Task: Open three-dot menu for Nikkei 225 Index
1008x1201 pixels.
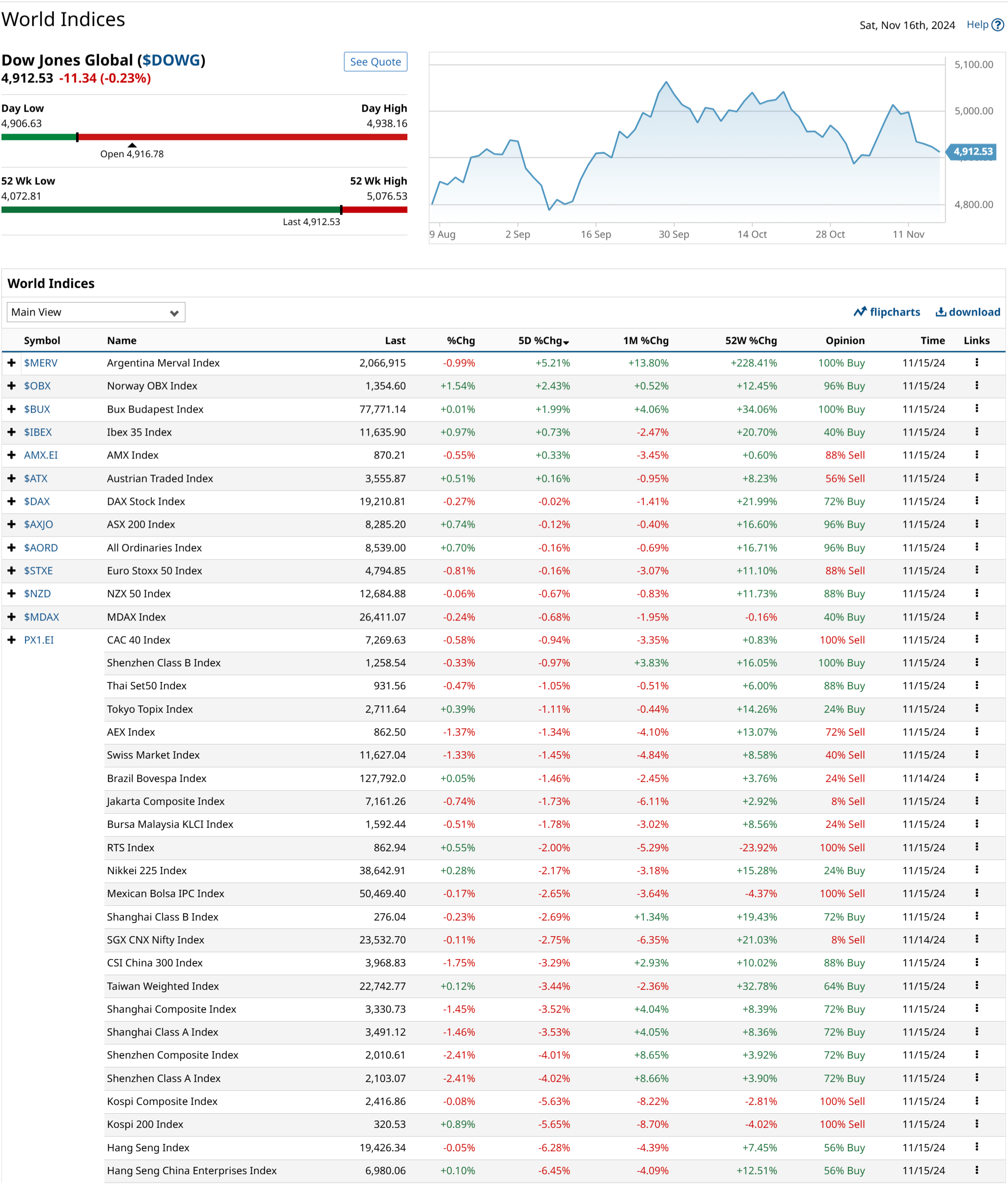Action: pyautogui.click(x=977, y=870)
